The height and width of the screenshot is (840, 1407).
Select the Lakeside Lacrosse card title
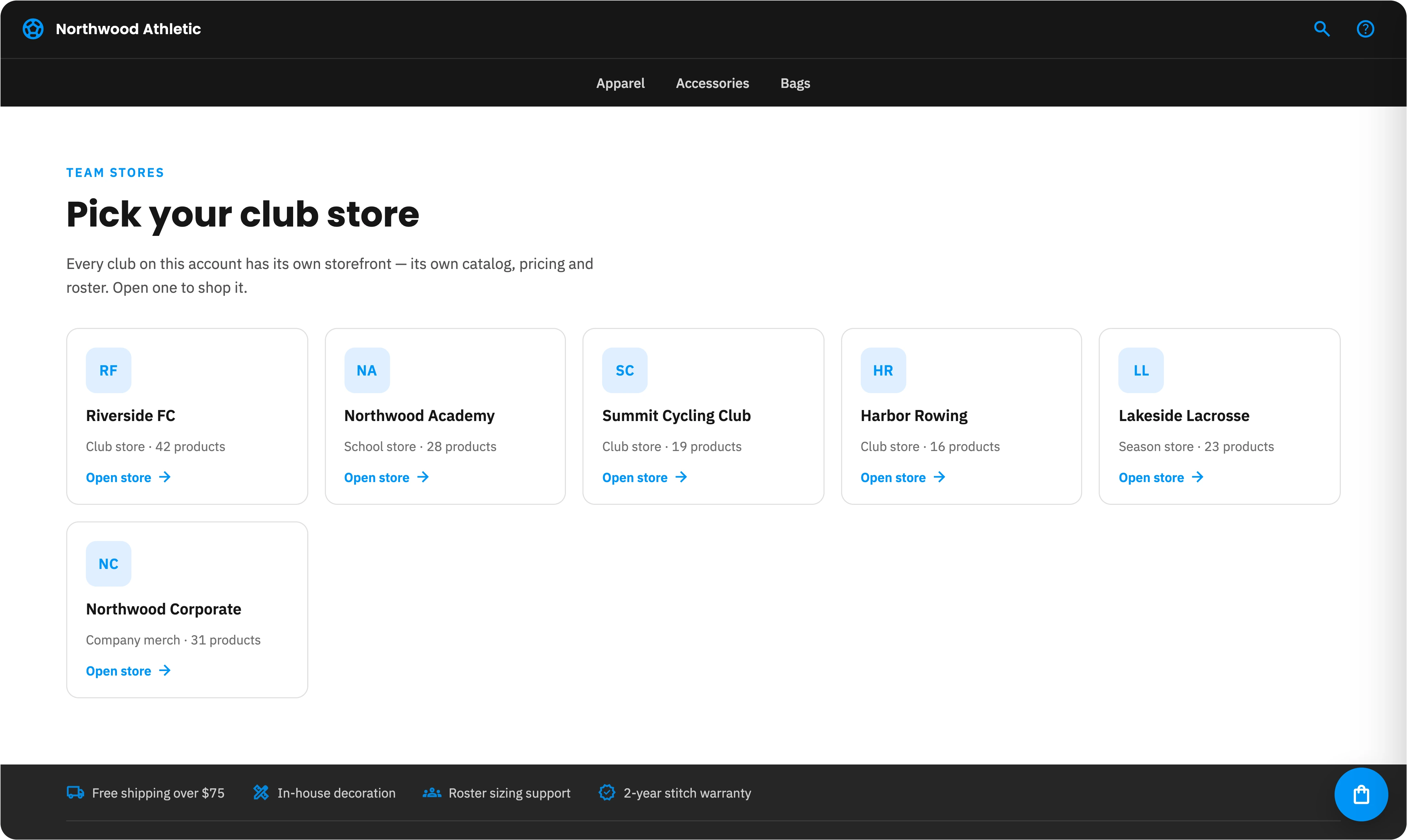click(1184, 416)
